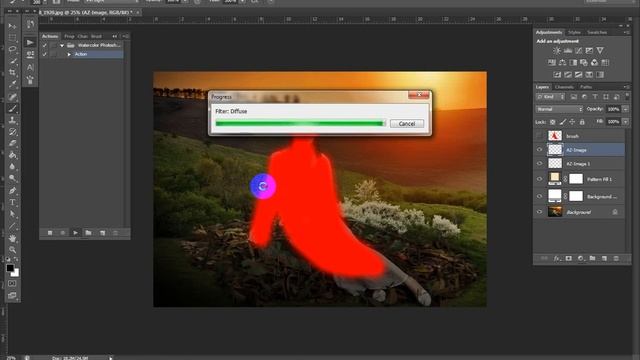Image resolution: width=640 pixels, height=360 pixels.
Task: Open the Adjustments panel menu
Action: [x=626, y=32]
